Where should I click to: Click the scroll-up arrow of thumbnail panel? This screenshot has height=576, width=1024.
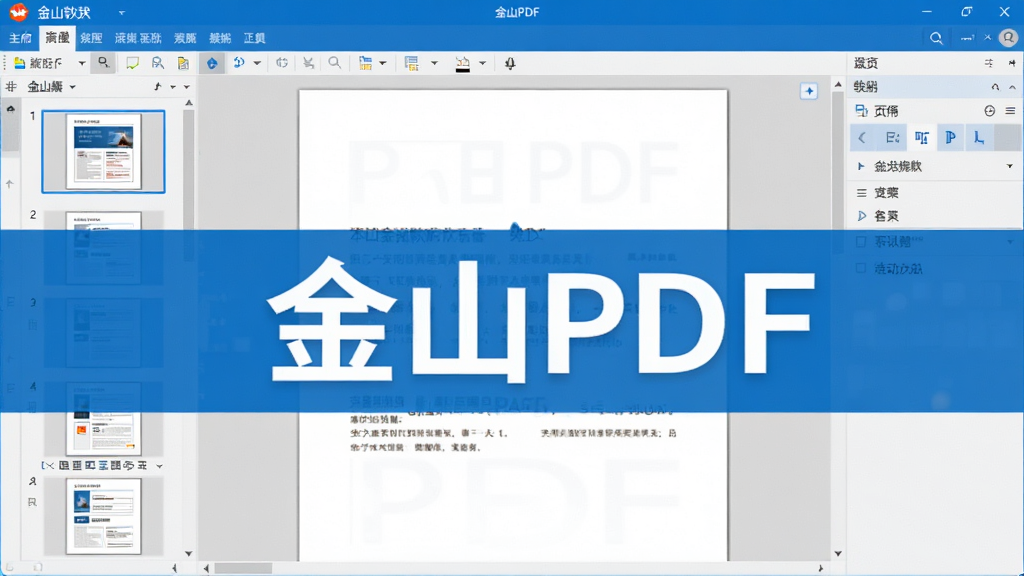(189, 103)
